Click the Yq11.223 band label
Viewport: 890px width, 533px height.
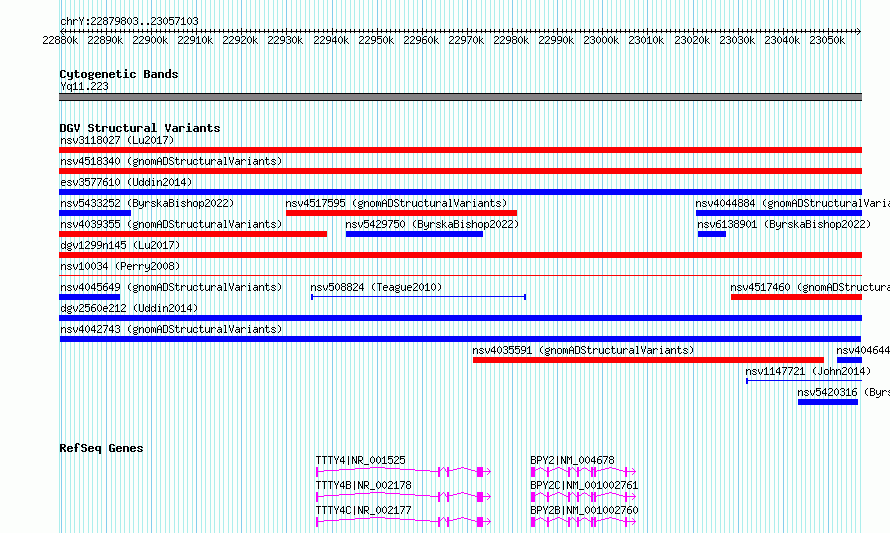[84, 86]
